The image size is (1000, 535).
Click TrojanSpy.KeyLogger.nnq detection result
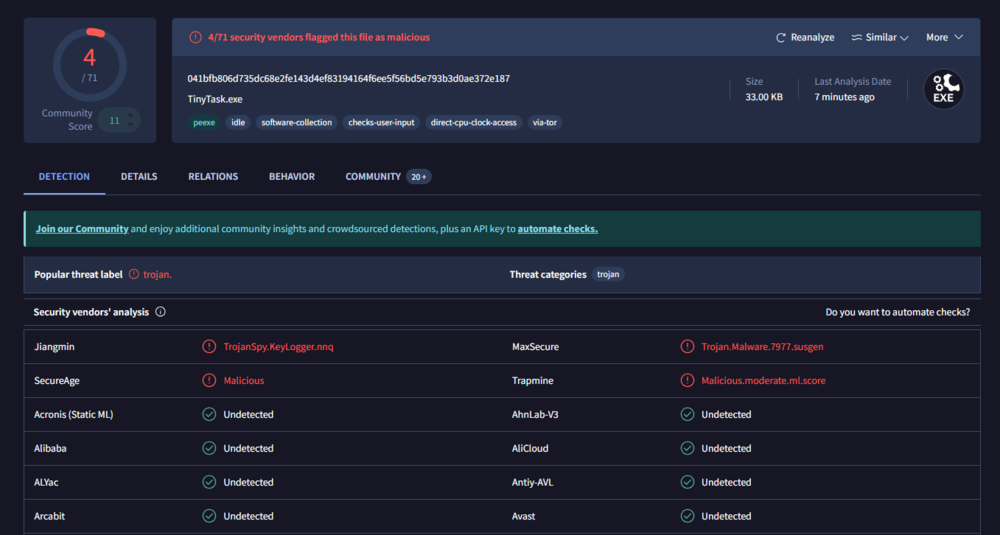coord(278,347)
